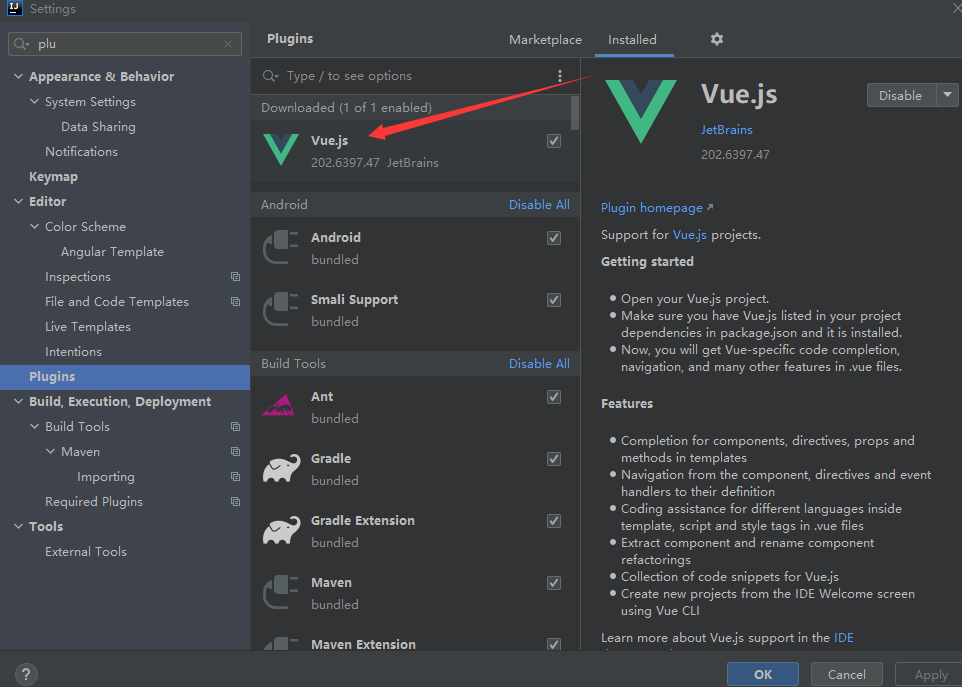Open External Tools settings
962x687 pixels.
[86, 552]
